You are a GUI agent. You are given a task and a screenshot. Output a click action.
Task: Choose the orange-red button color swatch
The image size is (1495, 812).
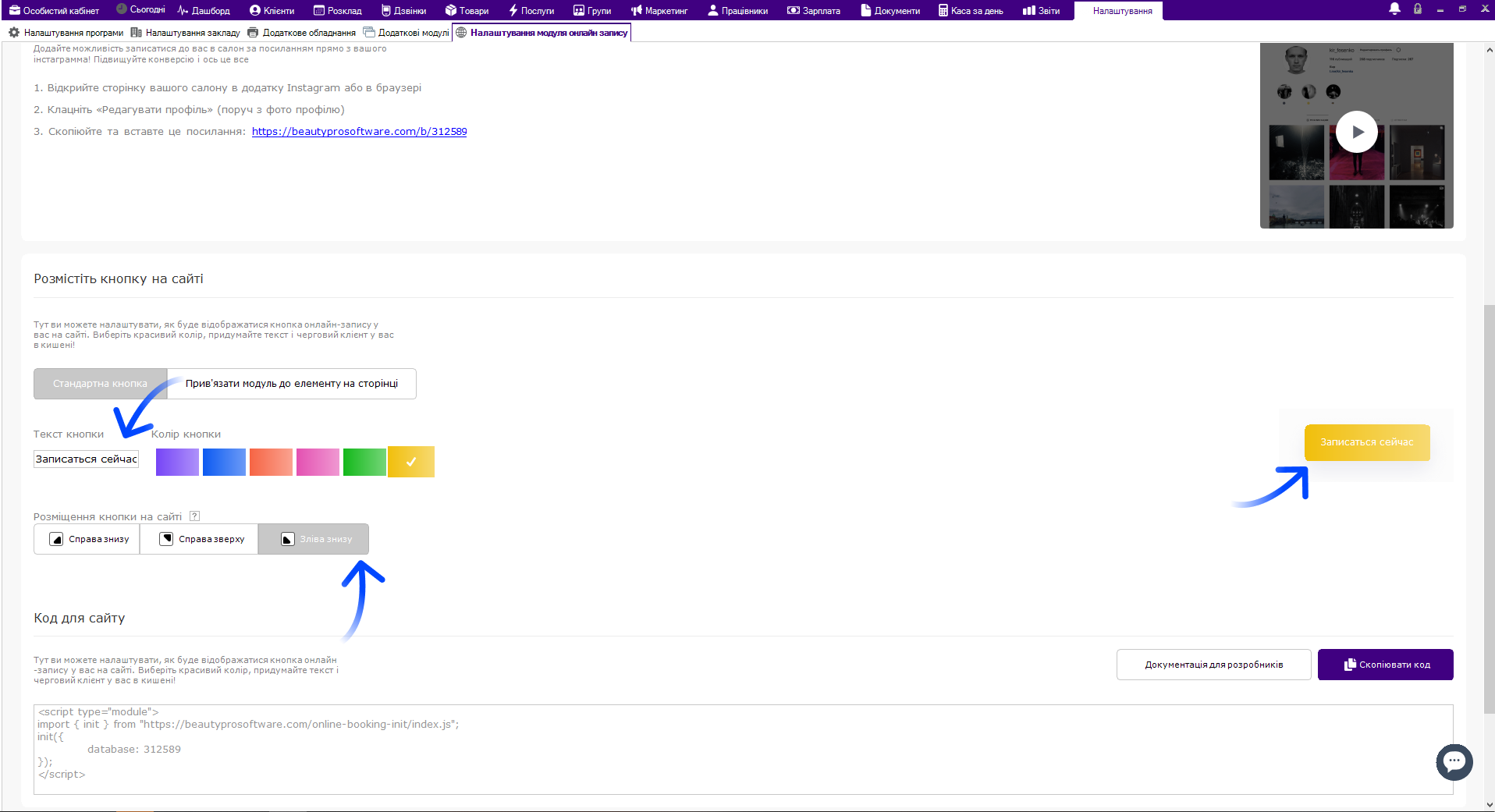pos(271,462)
